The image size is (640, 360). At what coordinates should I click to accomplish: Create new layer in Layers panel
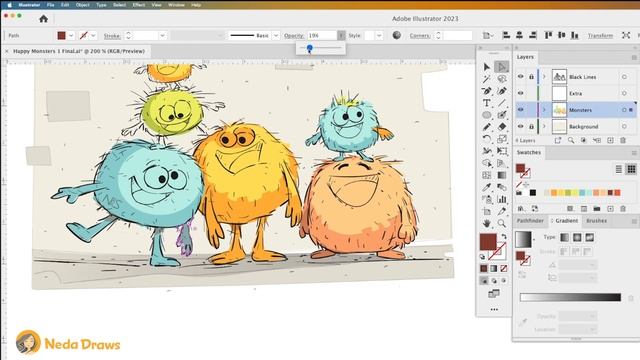610,140
